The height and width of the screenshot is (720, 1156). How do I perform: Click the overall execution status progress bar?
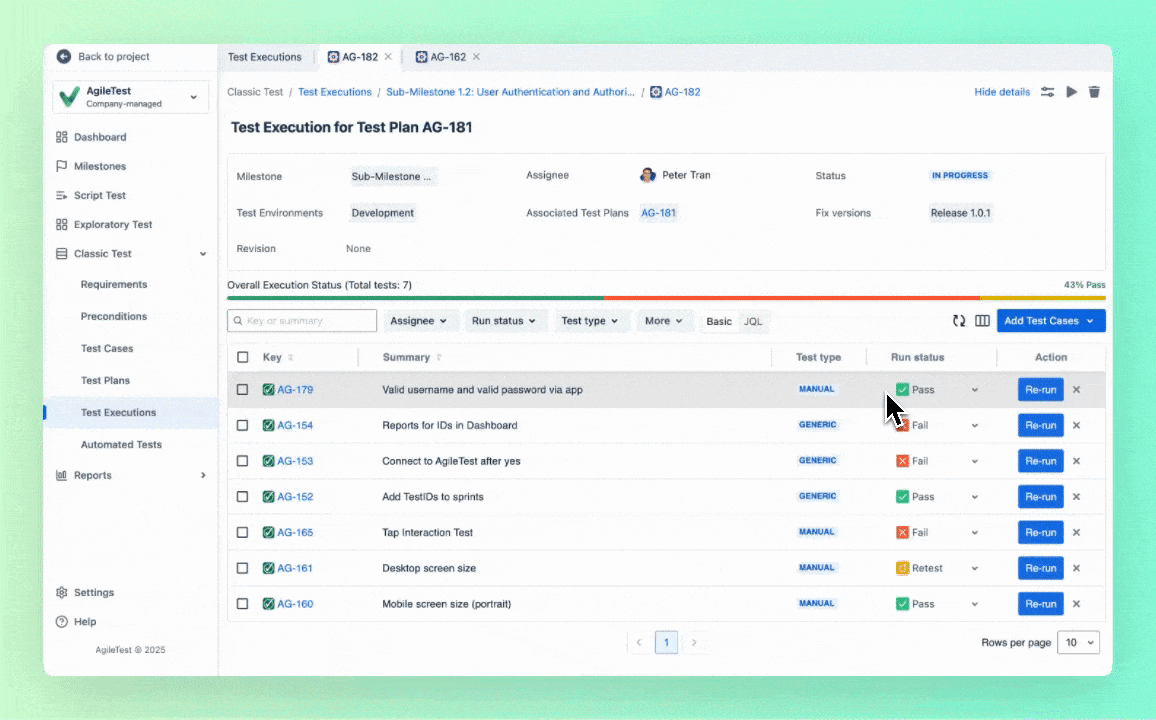666,298
